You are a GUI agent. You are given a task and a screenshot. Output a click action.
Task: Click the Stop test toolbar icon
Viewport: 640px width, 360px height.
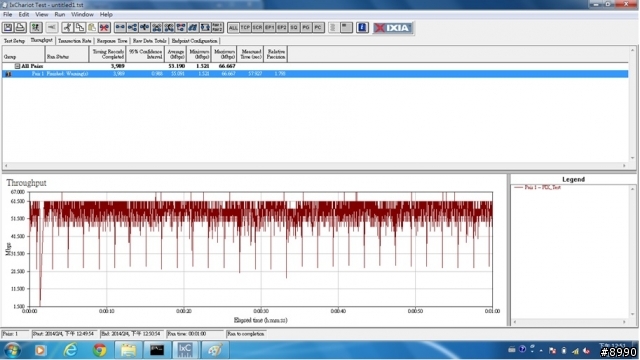[x=52, y=27]
